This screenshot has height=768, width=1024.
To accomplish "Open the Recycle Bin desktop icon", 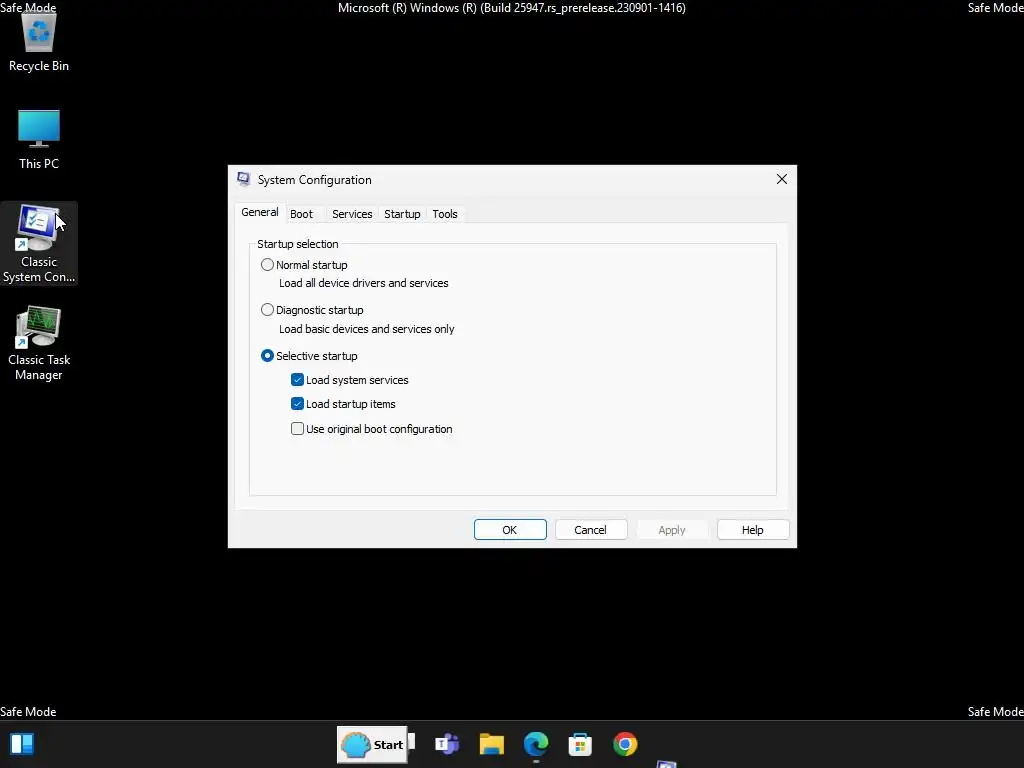I will coord(39,42).
